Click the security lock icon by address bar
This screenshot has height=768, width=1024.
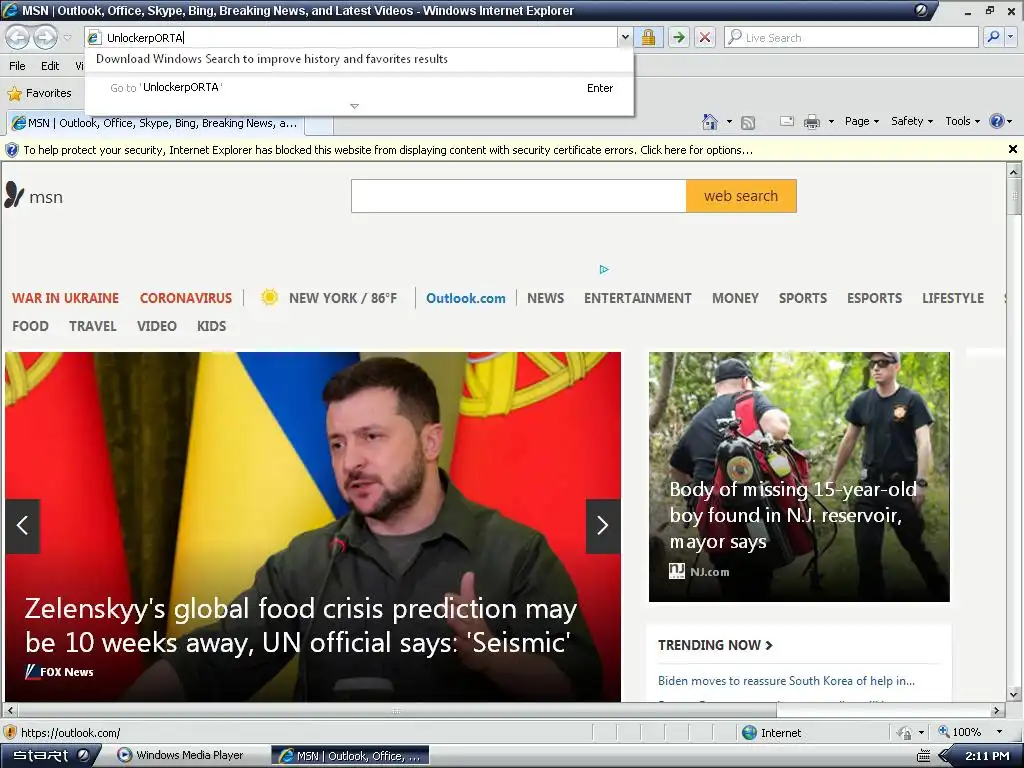[648, 37]
